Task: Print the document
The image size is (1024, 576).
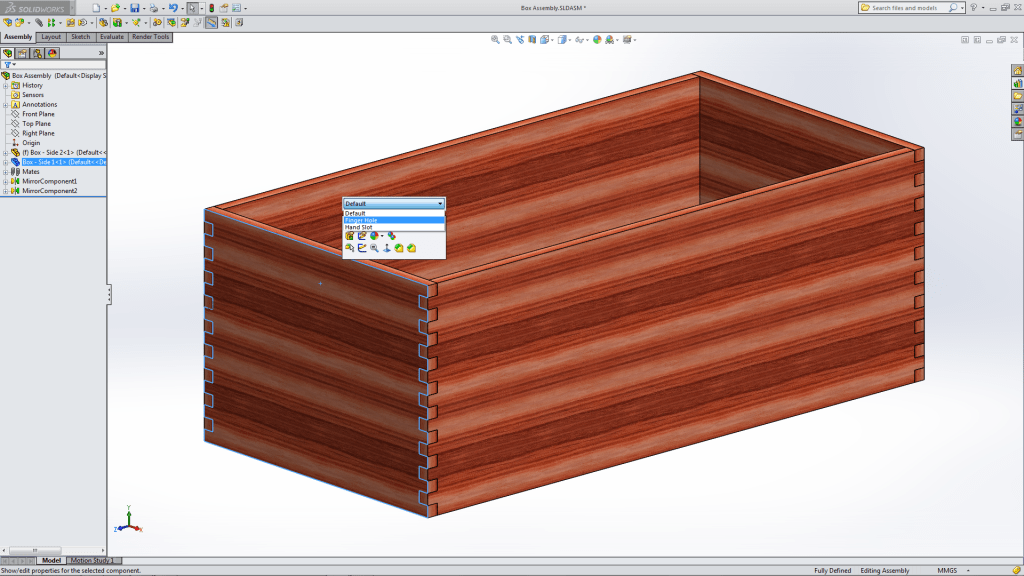Action: [x=153, y=8]
